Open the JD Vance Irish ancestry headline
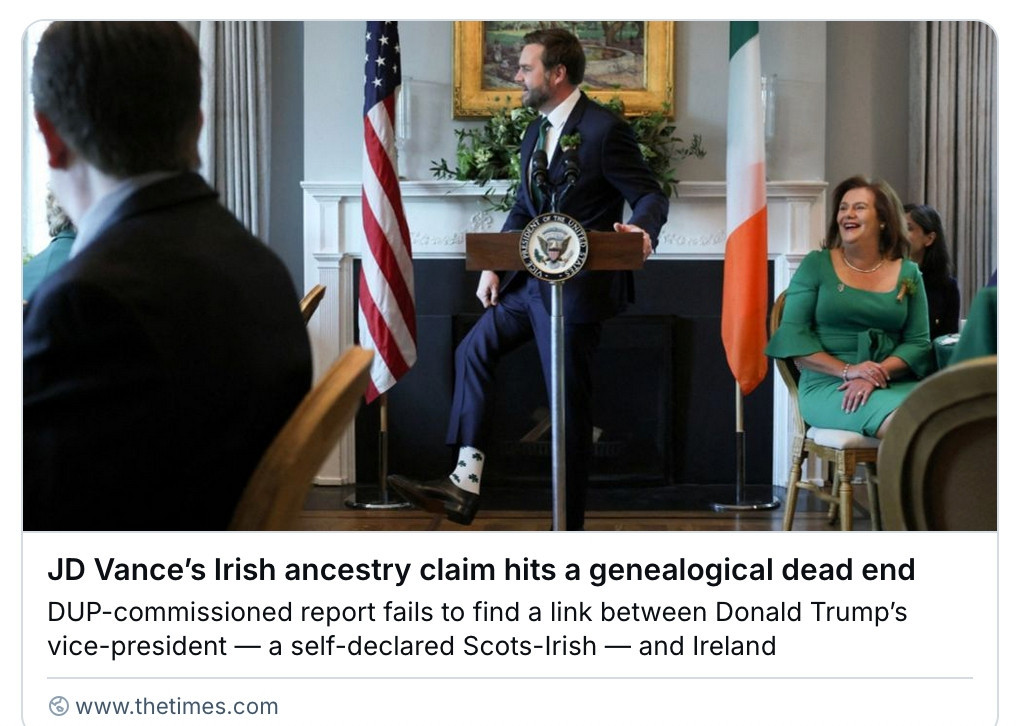This screenshot has height=726, width=1022. [x=481, y=570]
